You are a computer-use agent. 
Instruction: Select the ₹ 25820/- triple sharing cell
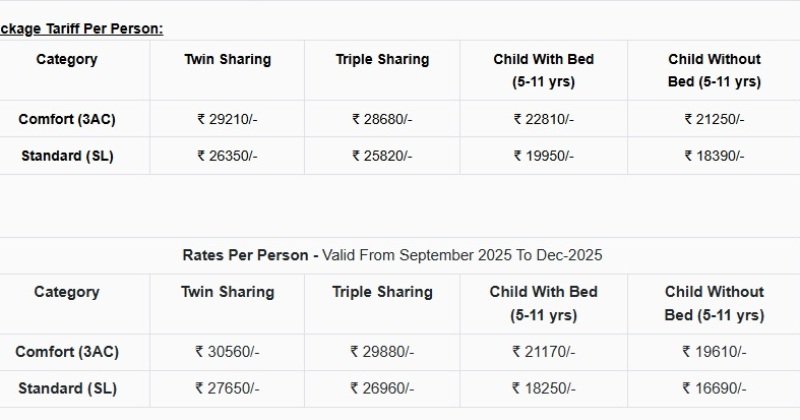[x=382, y=156]
